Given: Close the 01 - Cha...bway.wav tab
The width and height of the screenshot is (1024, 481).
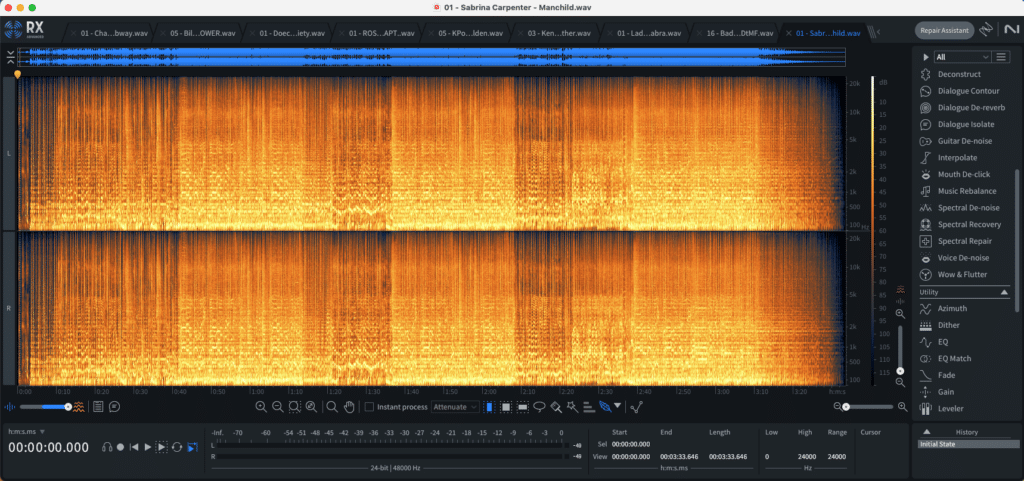Looking at the screenshot, I should point(74,33).
